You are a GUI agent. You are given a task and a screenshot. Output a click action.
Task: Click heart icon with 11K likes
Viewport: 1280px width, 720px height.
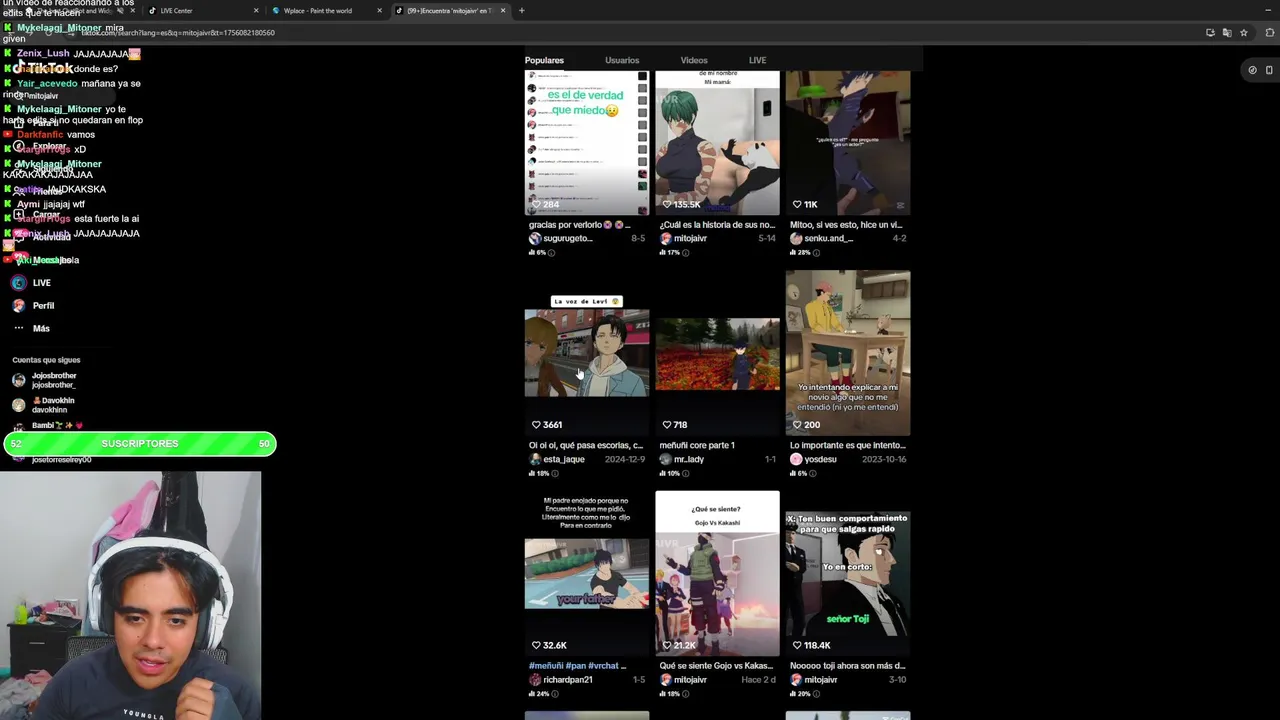click(797, 204)
